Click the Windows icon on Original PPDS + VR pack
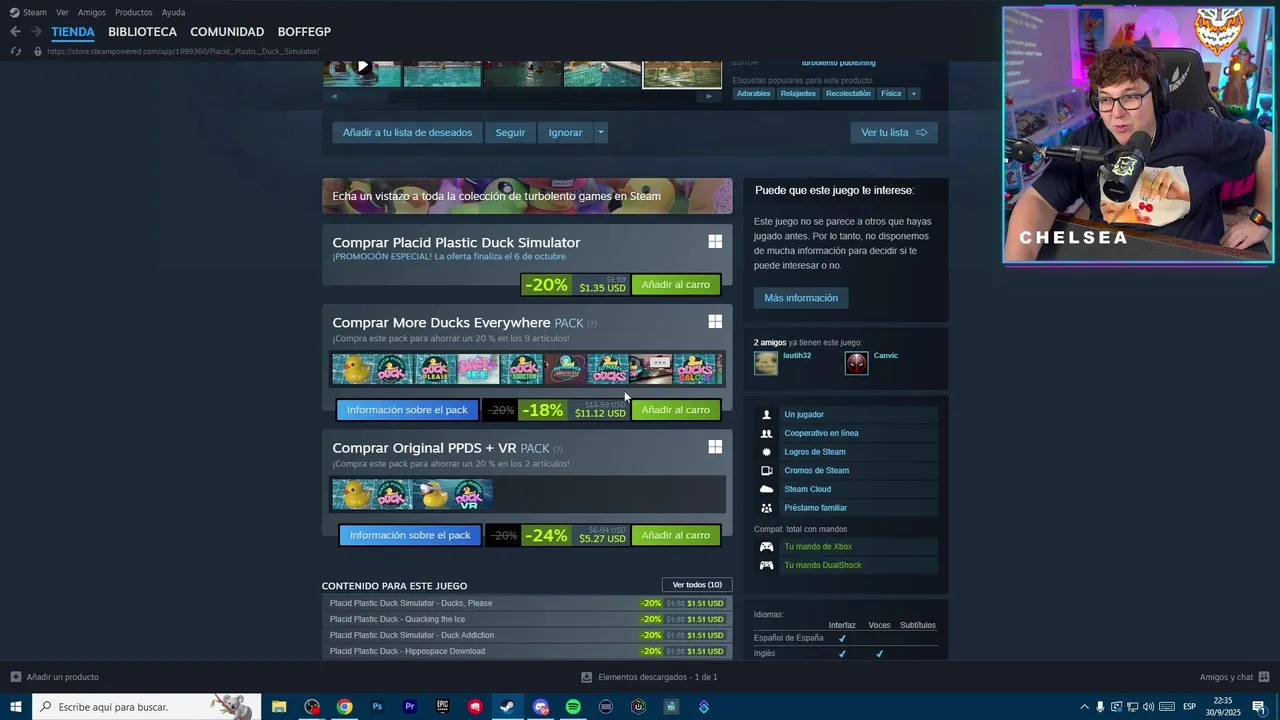This screenshot has height=720, width=1280. pyautogui.click(x=715, y=447)
